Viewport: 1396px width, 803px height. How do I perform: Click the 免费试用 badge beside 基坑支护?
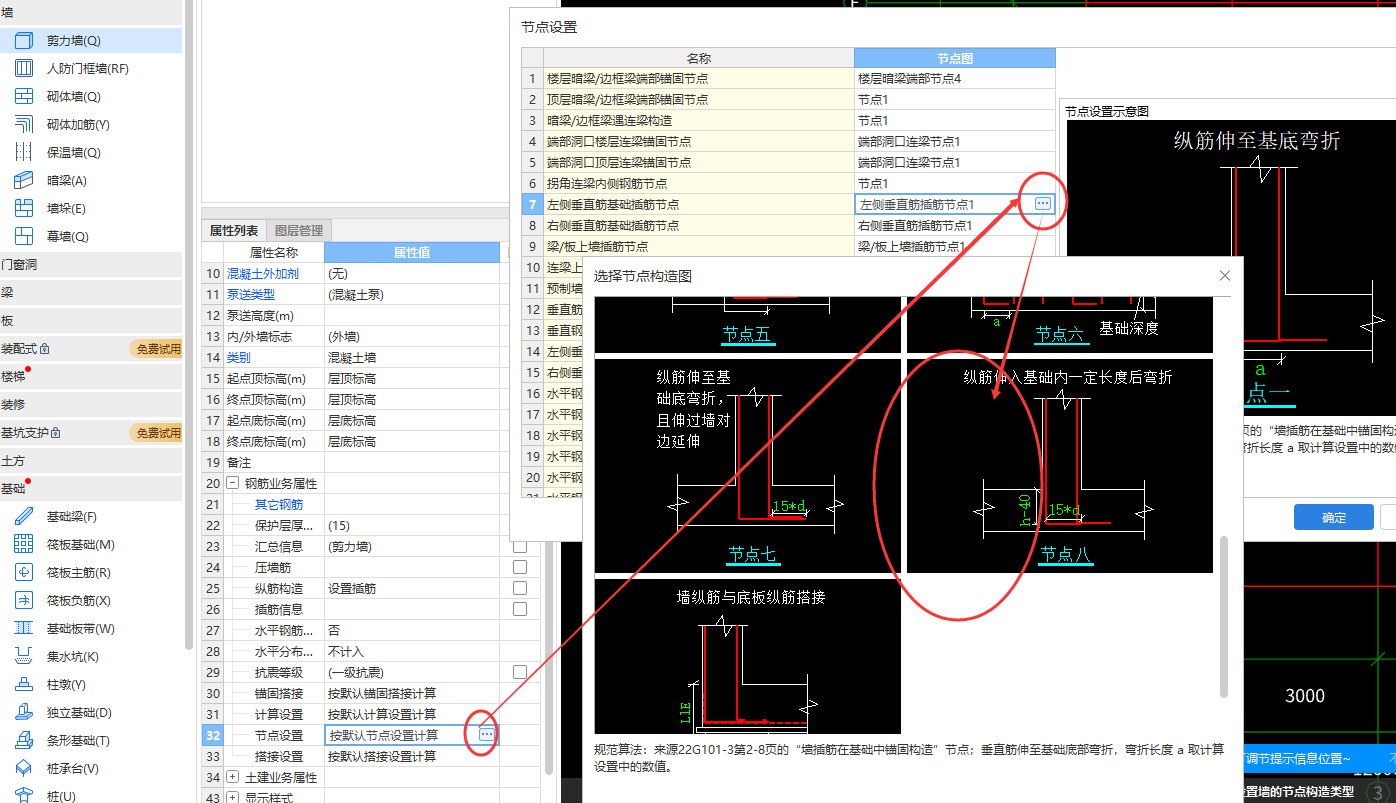(156, 433)
